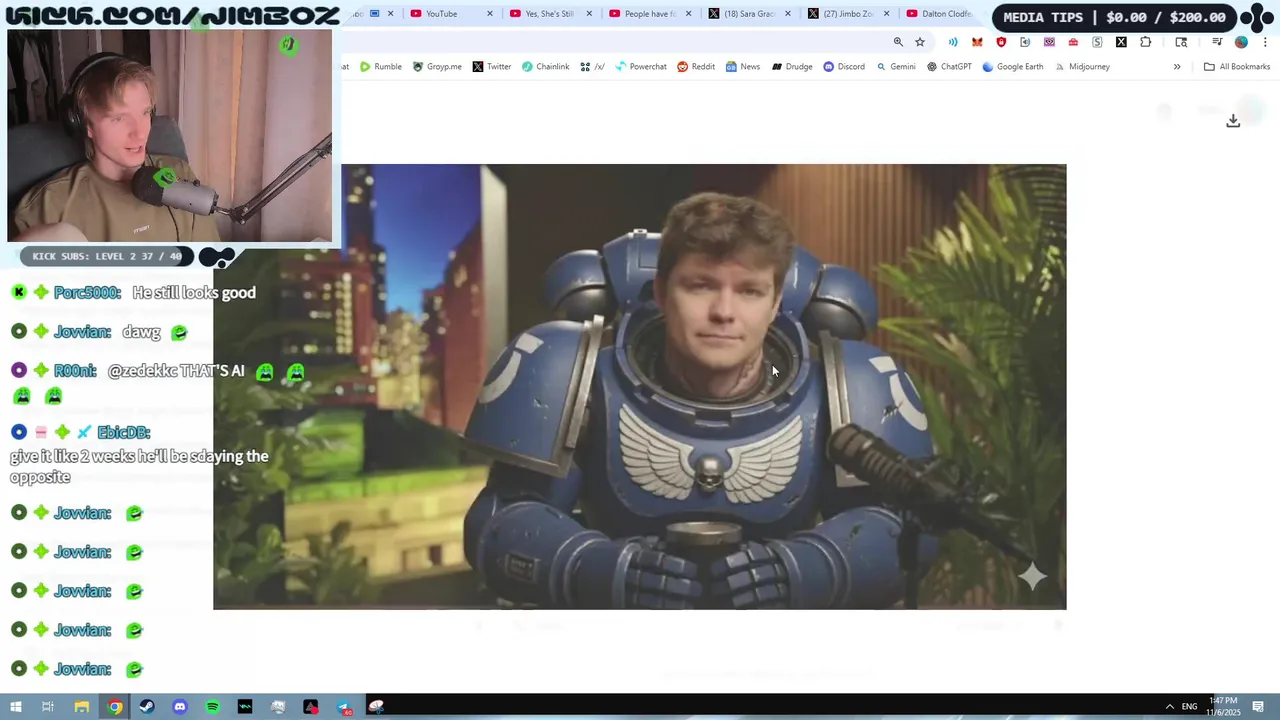The image size is (1280, 720).
Task: Click the Kick Subs level progress bar
Action: [106, 256]
